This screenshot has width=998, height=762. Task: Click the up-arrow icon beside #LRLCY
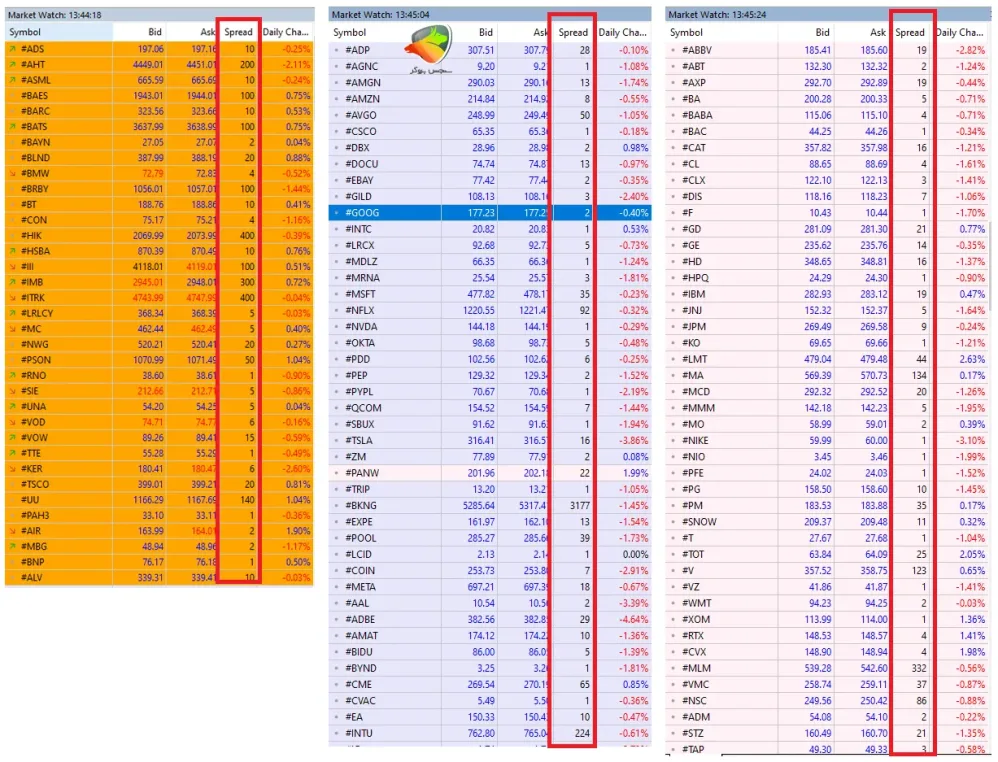(13, 313)
